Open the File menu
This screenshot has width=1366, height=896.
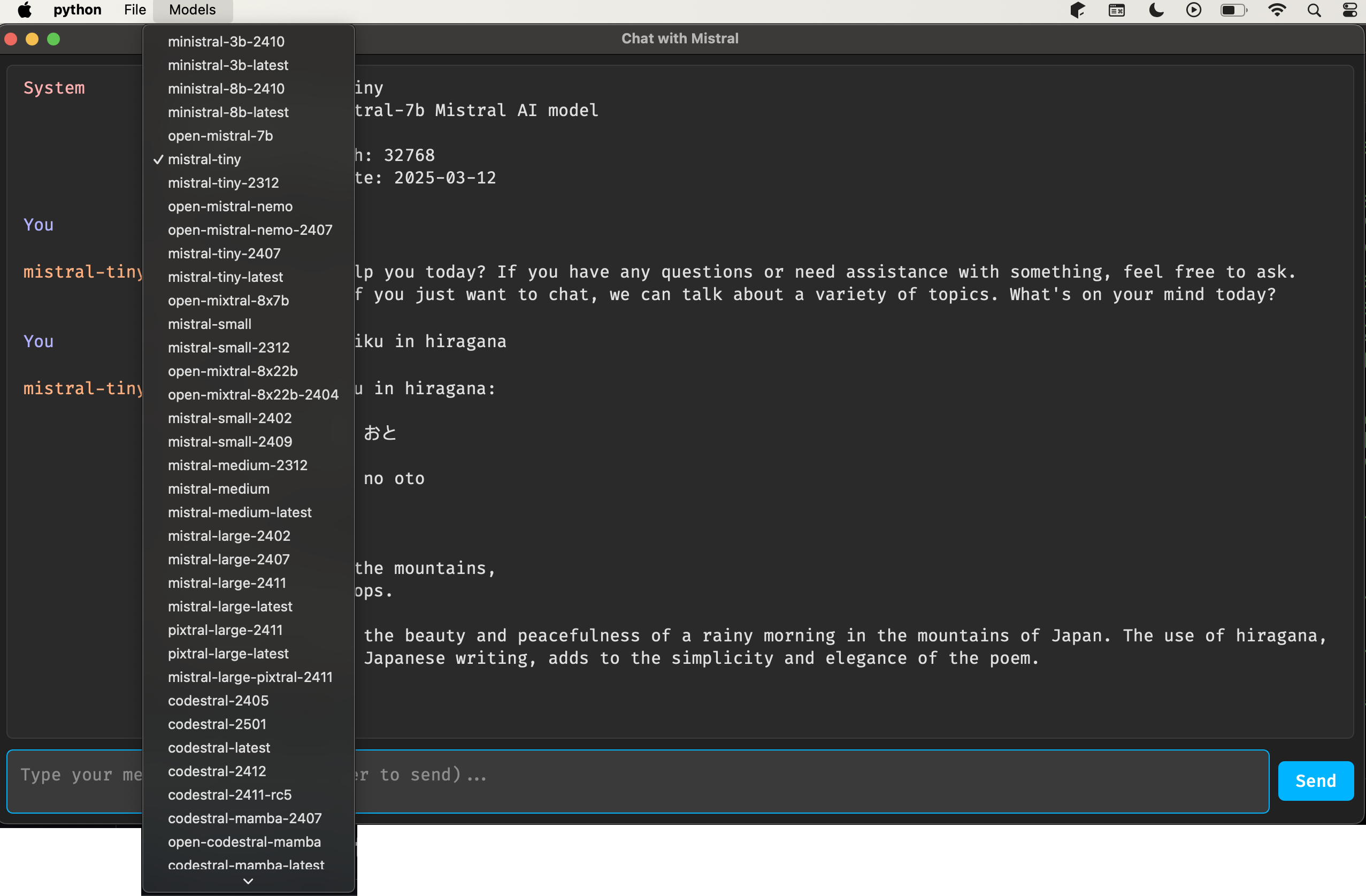pos(134,10)
